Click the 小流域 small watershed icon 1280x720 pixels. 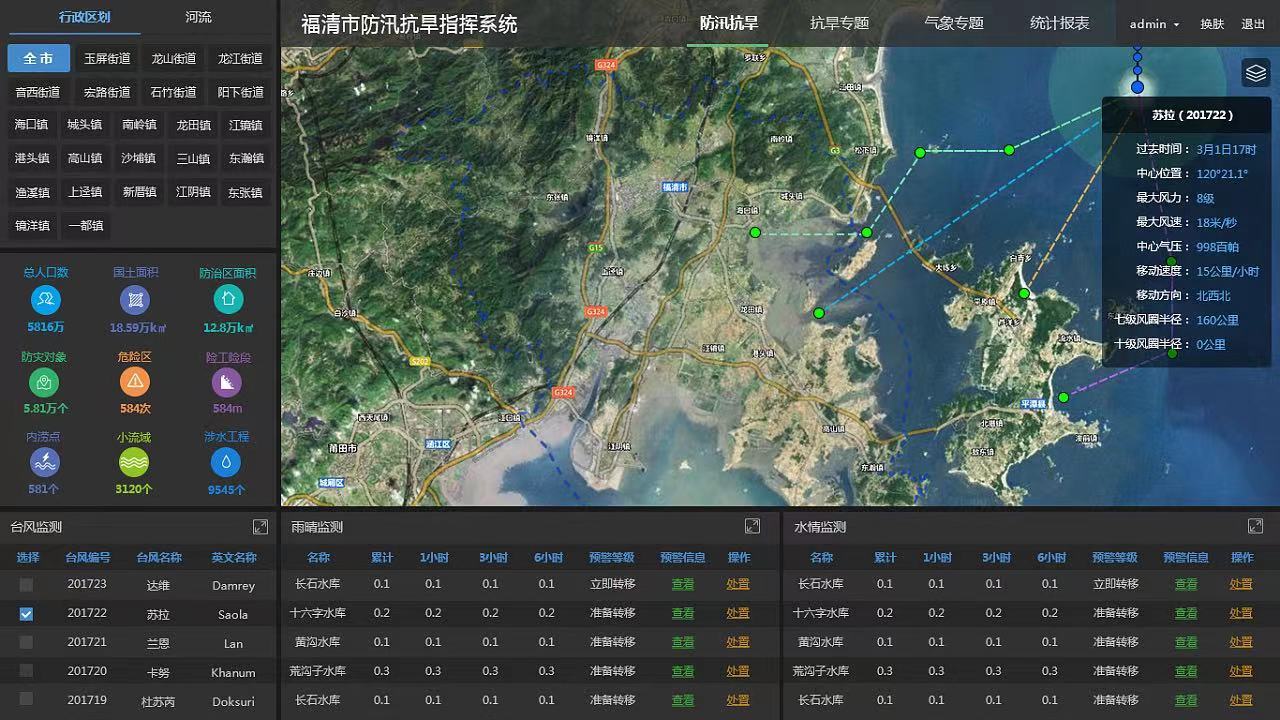[134, 462]
